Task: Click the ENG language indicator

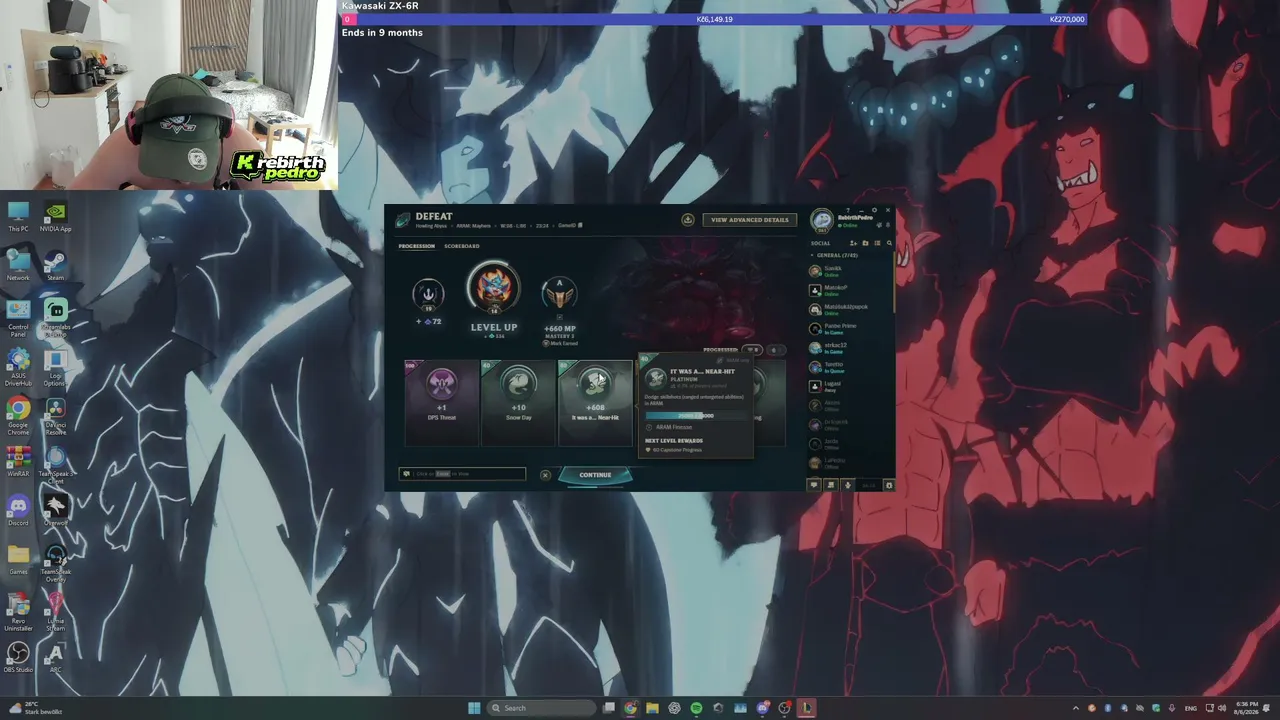Action: (x=1191, y=708)
